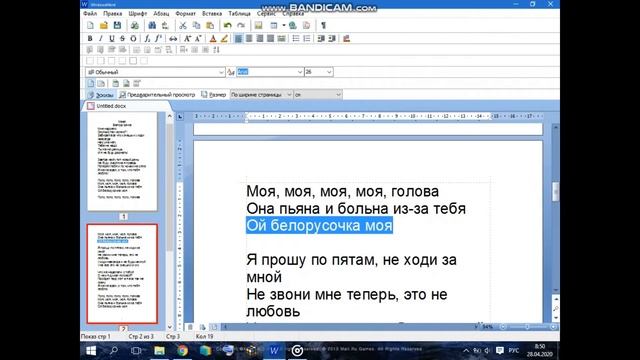
Task: Align text right
Action: (x=260, y=39)
